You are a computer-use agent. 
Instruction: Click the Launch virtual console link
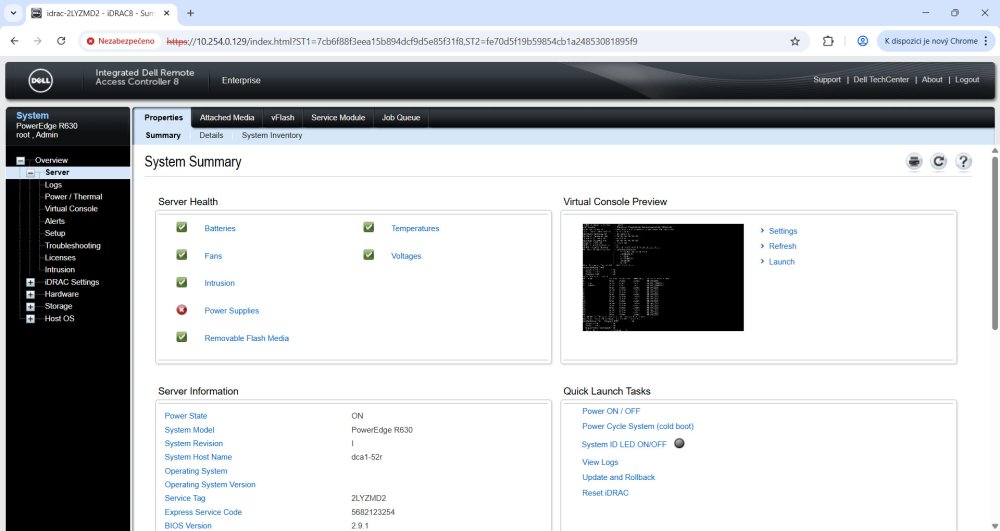point(781,262)
